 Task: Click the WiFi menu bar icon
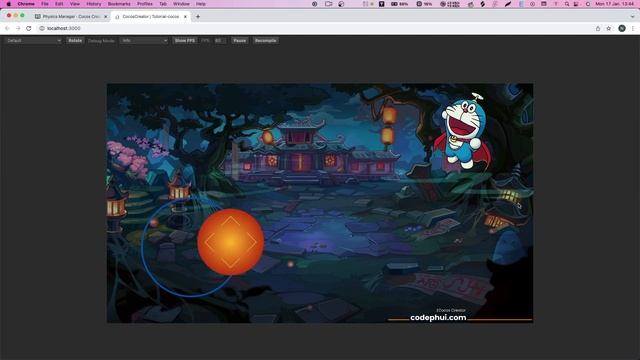(556, 4)
